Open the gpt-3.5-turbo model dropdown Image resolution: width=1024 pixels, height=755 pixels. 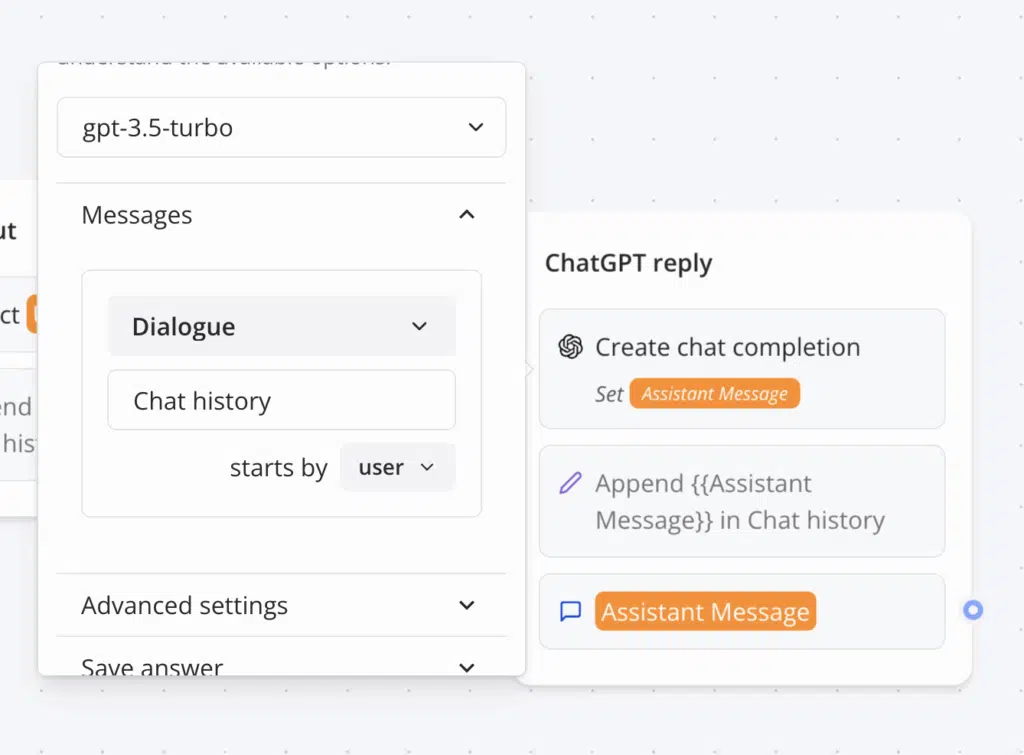click(x=281, y=127)
